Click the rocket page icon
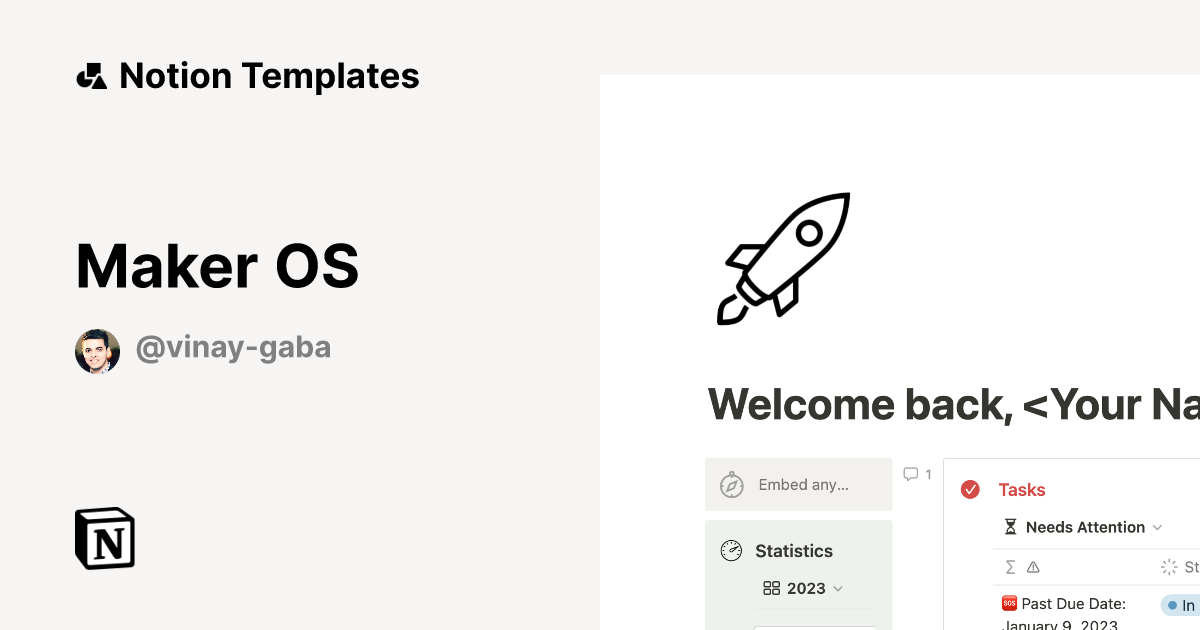Viewport: 1200px width, 630px height. pos(784,258)
